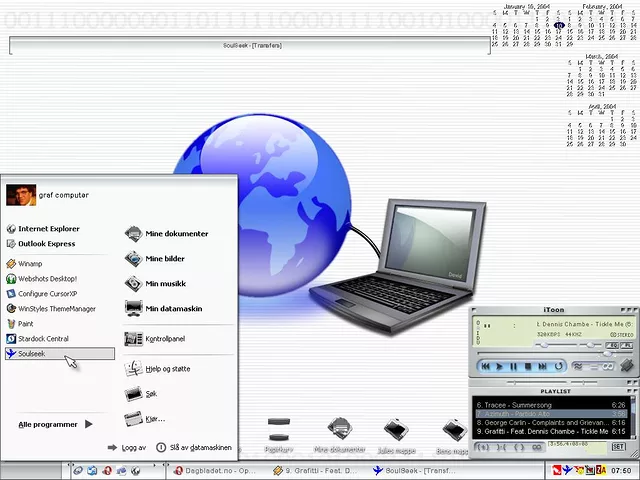Open Winamp from the Start menu
The width and height of the screenshot is (640, 480).
click(30, 264)
